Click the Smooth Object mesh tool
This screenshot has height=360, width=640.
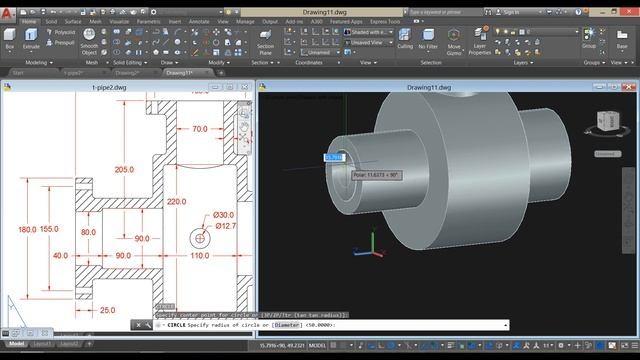pos(89,42)
